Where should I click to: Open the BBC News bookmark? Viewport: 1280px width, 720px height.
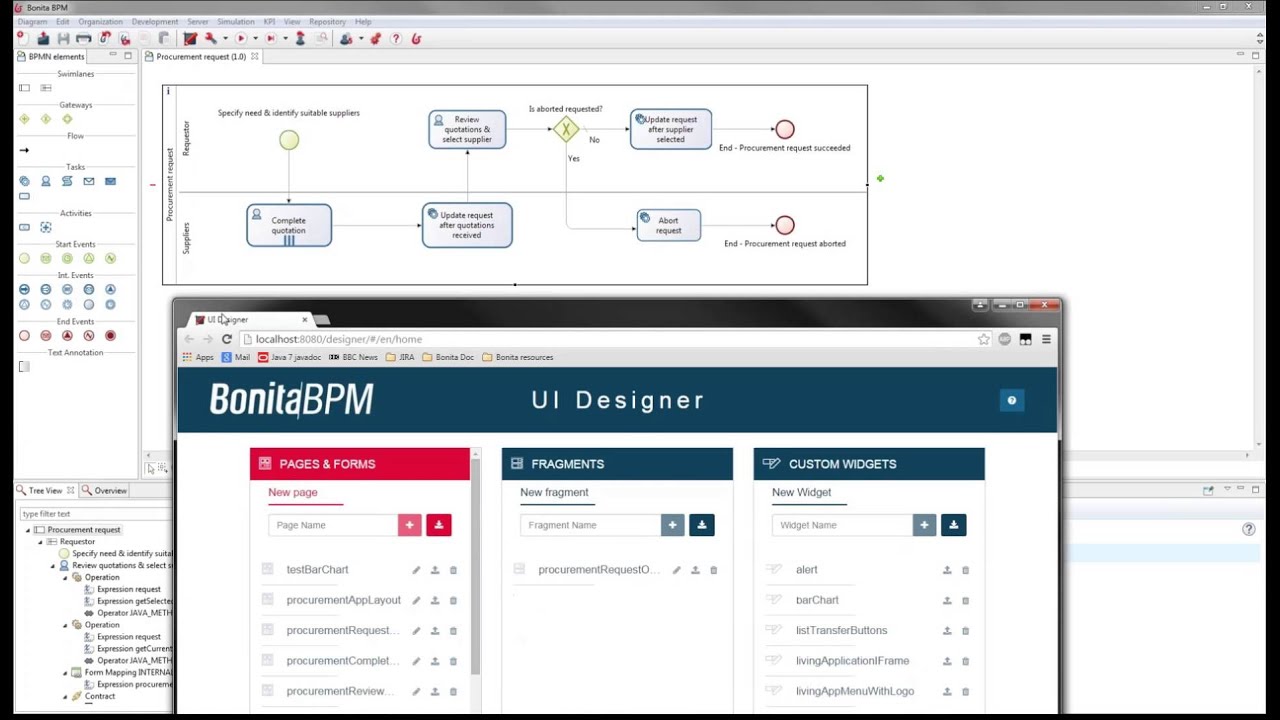coord(353,357)
